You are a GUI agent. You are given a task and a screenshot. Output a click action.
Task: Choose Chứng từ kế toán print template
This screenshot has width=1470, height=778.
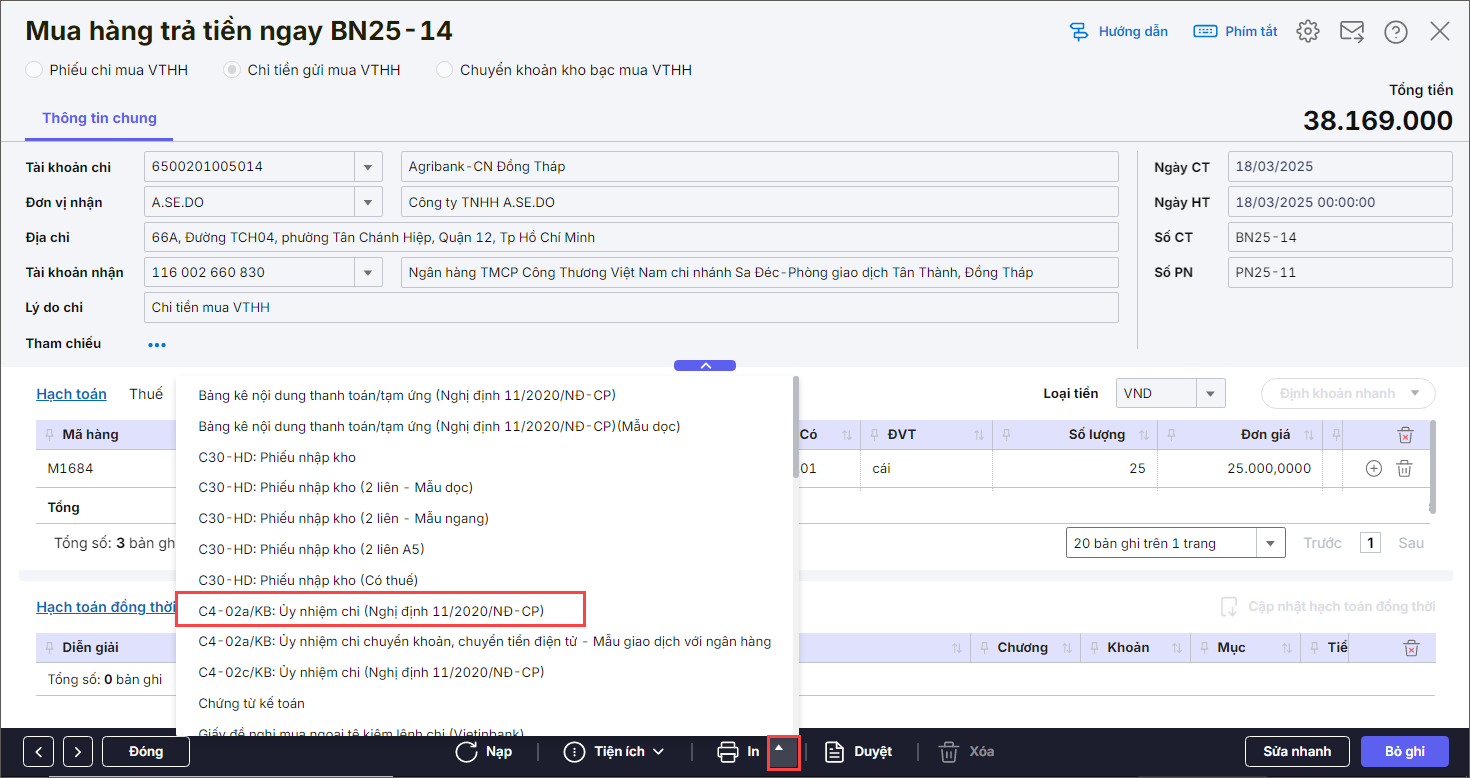click(251, 703)
